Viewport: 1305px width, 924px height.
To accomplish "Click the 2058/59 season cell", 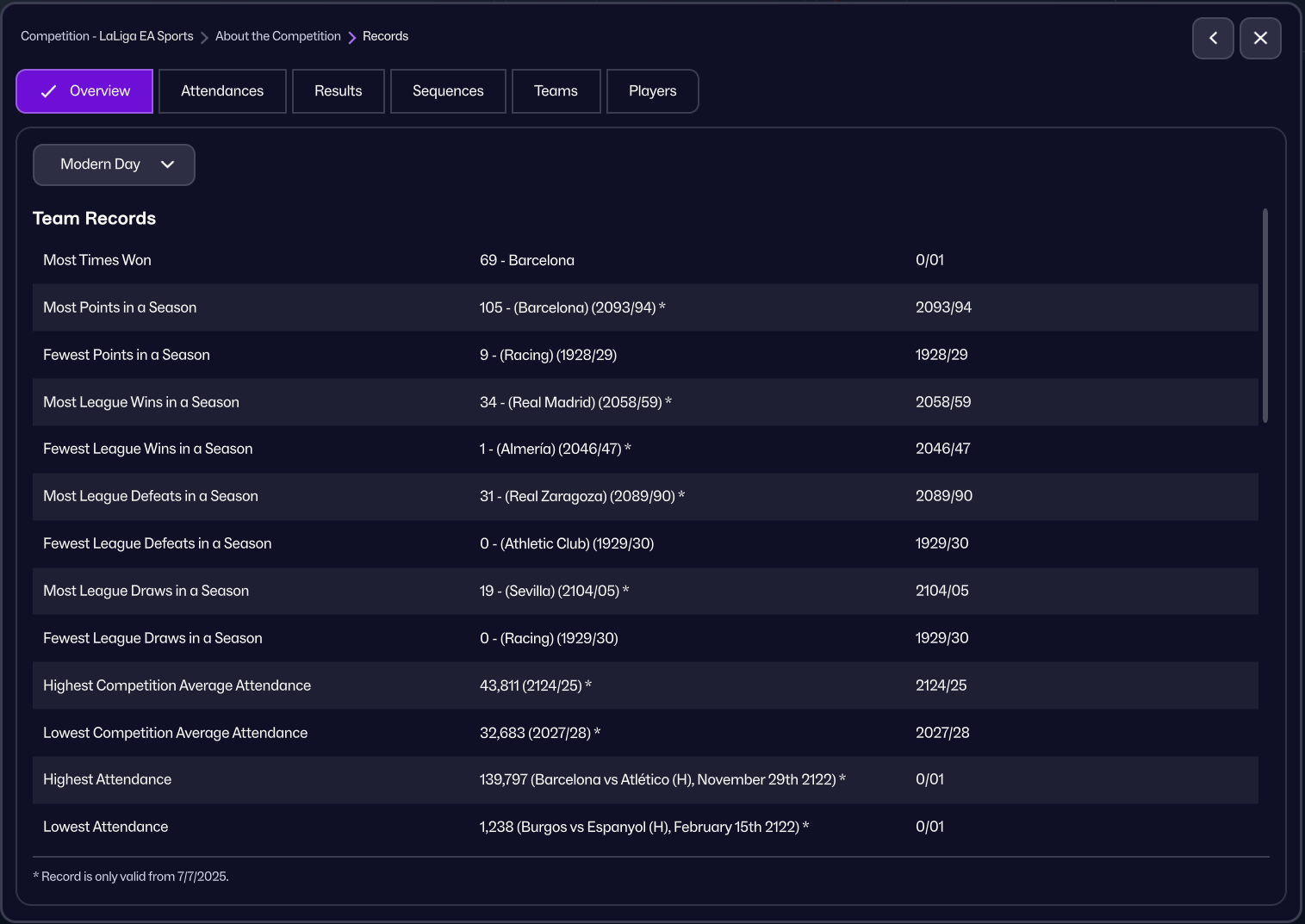I will tap(943, 402).
